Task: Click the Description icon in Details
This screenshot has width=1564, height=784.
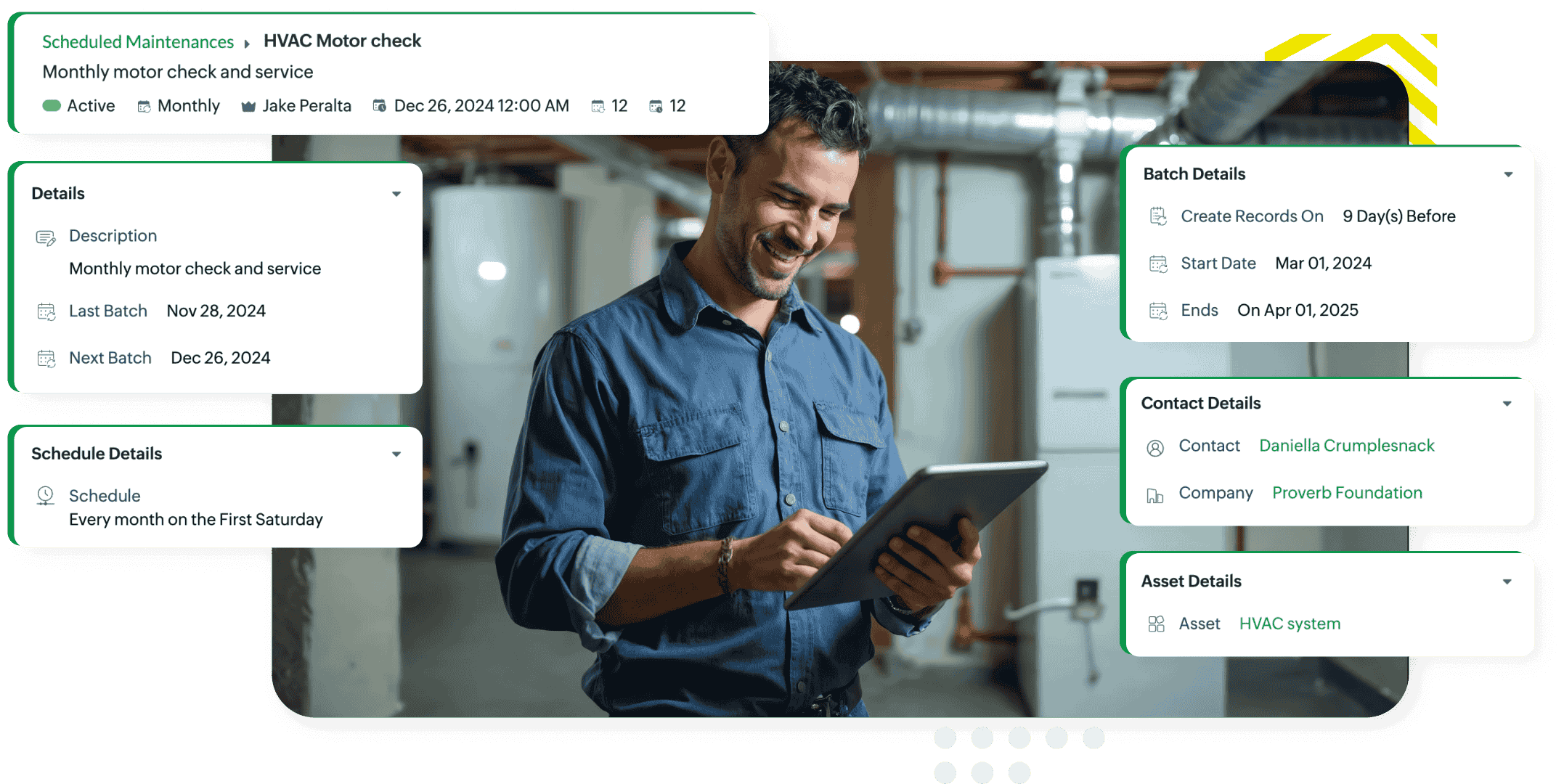Action: 46,238
